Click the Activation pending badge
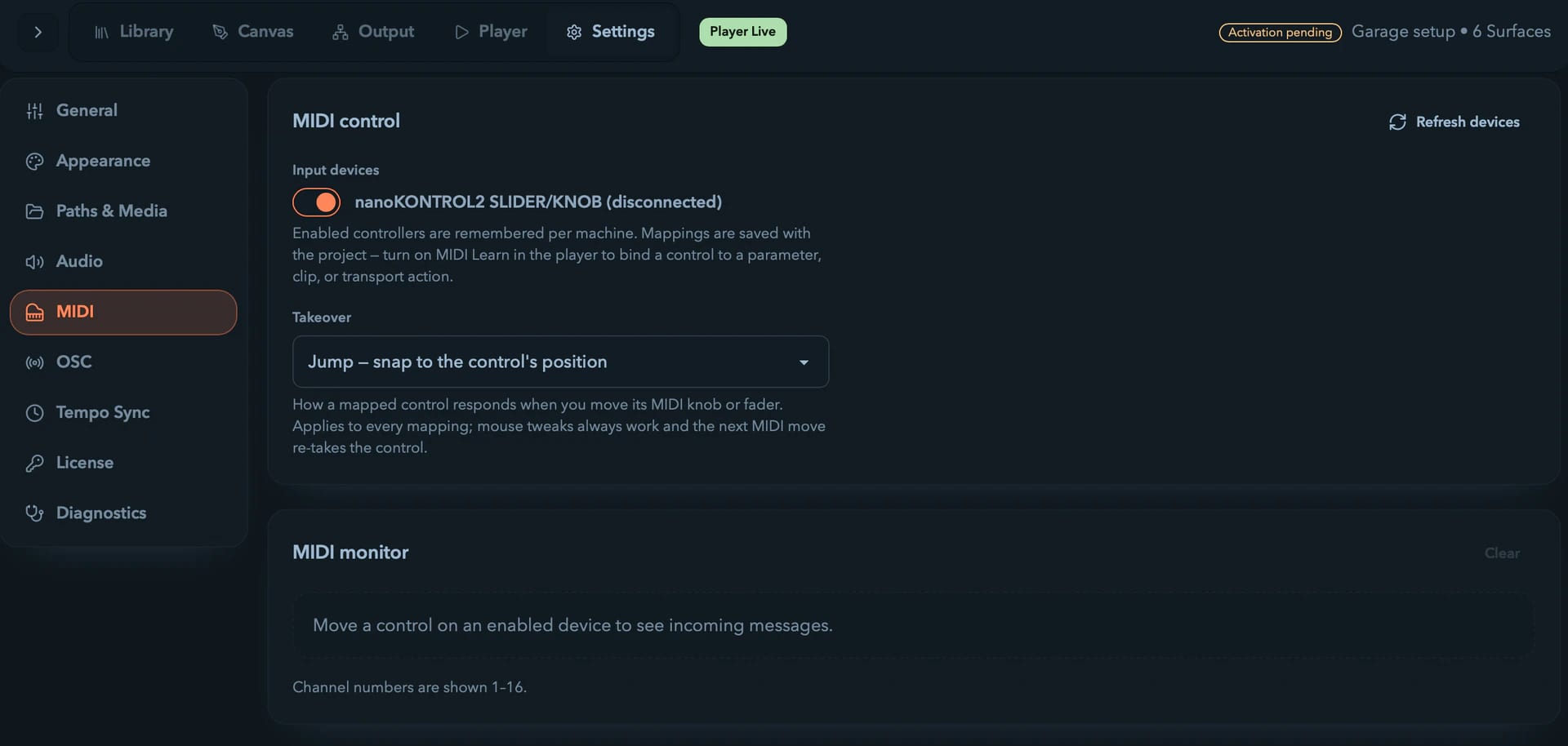This screenshot has width=1568, height=746. click(1280, 33)
